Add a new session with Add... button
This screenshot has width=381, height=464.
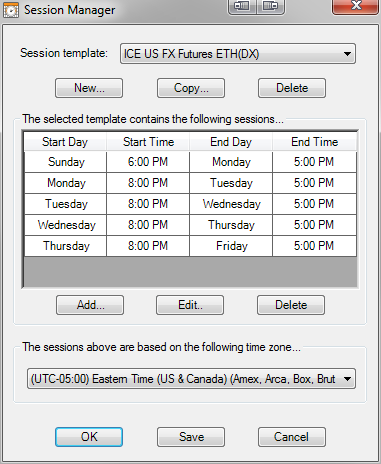(90, 305)
